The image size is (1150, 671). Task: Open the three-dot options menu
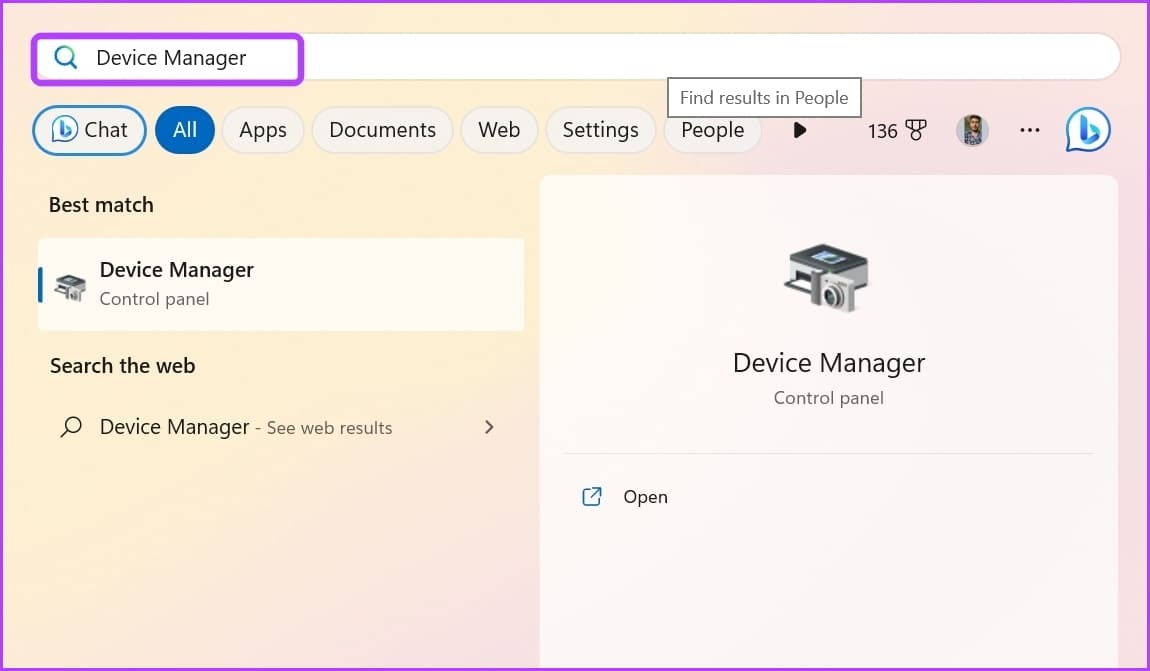pyautogui.click(x=1030, y=130)
